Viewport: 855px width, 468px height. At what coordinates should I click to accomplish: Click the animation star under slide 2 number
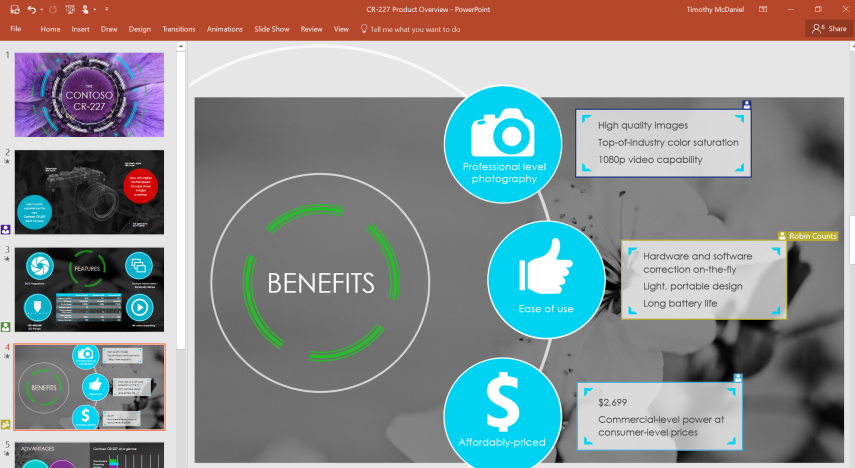(7, 161)
